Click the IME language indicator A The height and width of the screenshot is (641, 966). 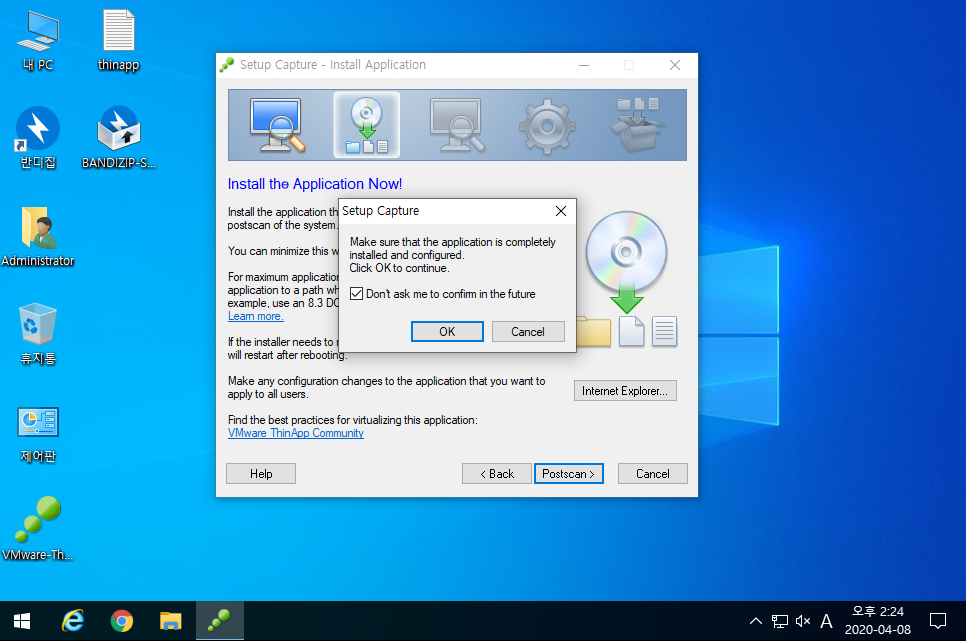point(827,621)
